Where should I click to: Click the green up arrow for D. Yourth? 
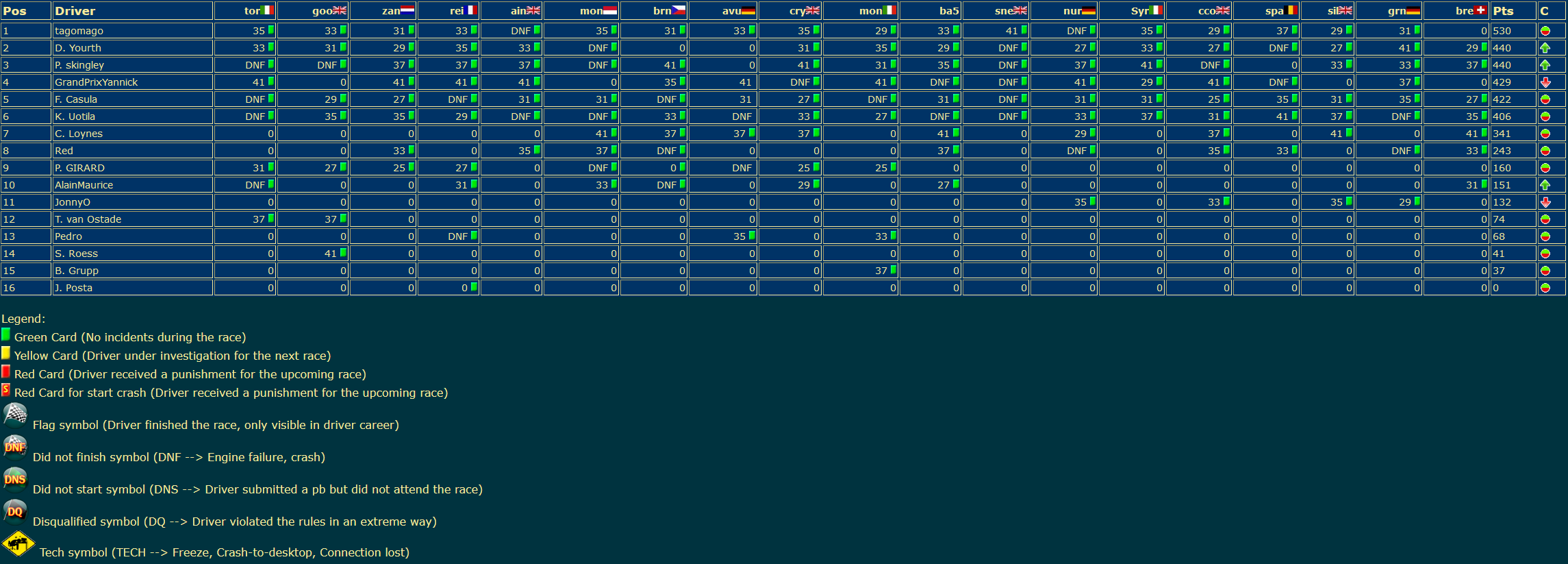pos(1545,48)
